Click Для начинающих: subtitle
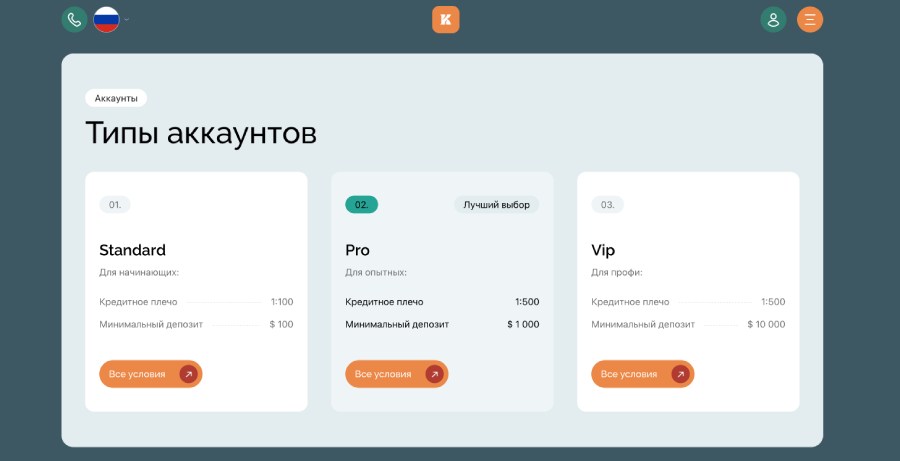The image size is (900, 461). click(139, 272)
